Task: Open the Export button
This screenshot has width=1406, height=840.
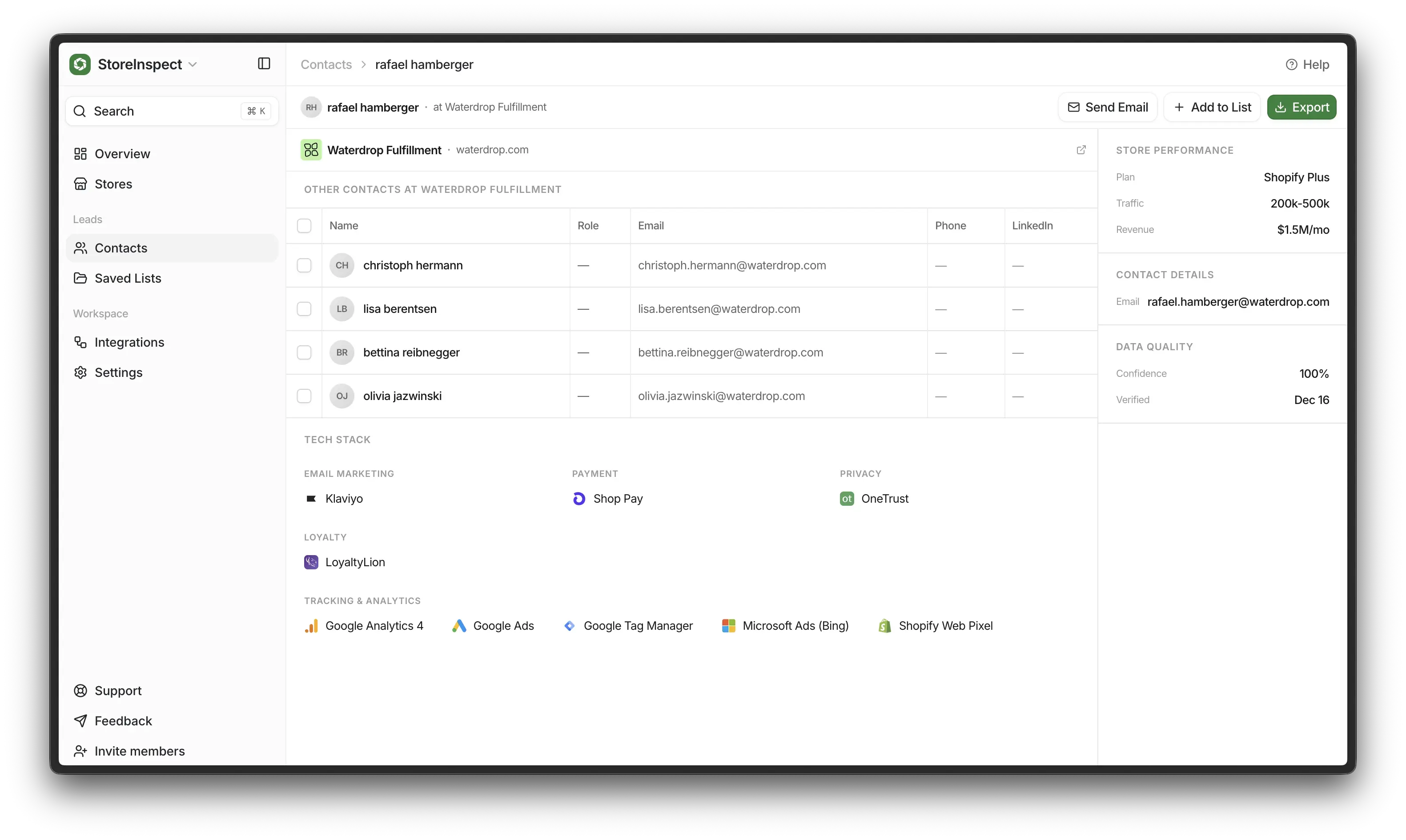Action: pos(1302,107)
